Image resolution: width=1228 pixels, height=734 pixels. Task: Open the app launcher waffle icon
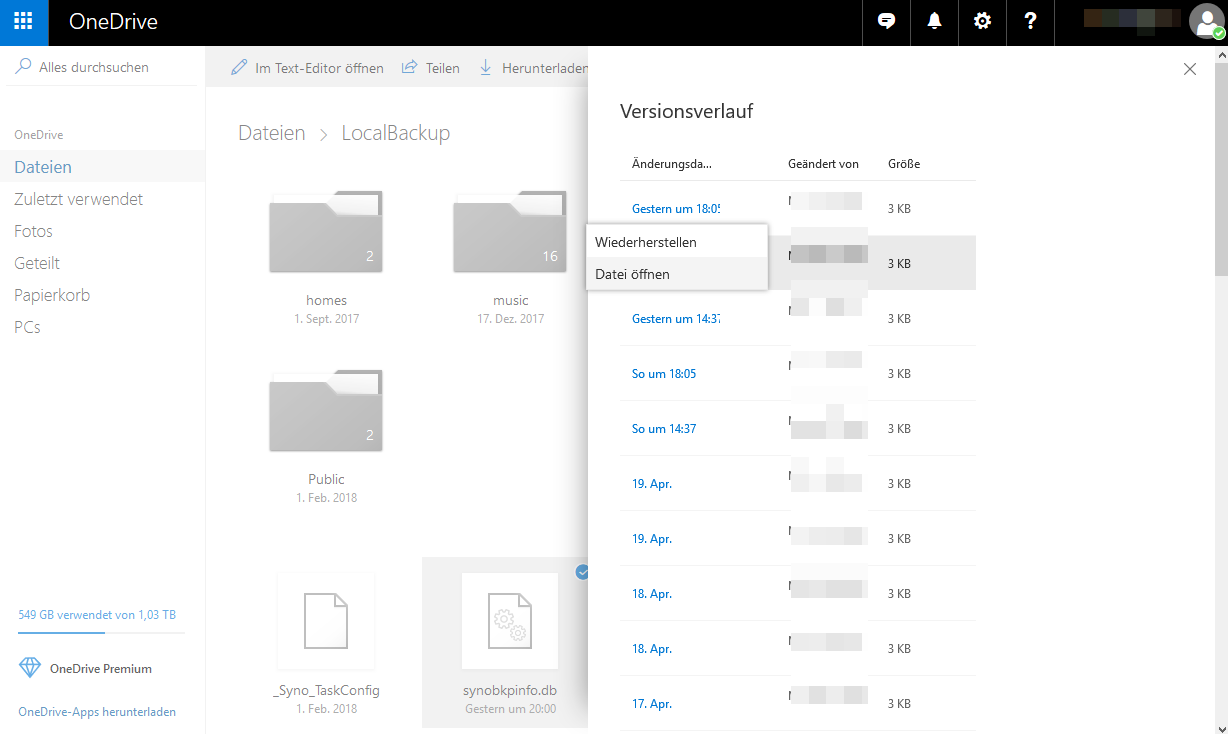(x=23, y=22)
